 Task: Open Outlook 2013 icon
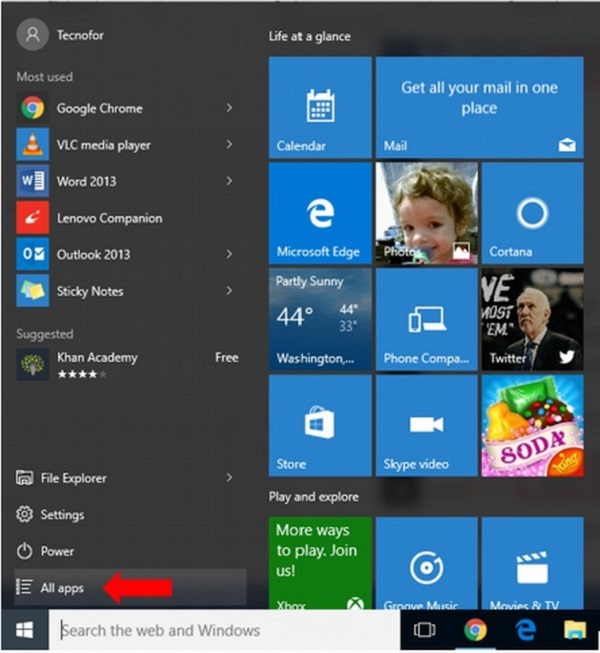point(32,254)
